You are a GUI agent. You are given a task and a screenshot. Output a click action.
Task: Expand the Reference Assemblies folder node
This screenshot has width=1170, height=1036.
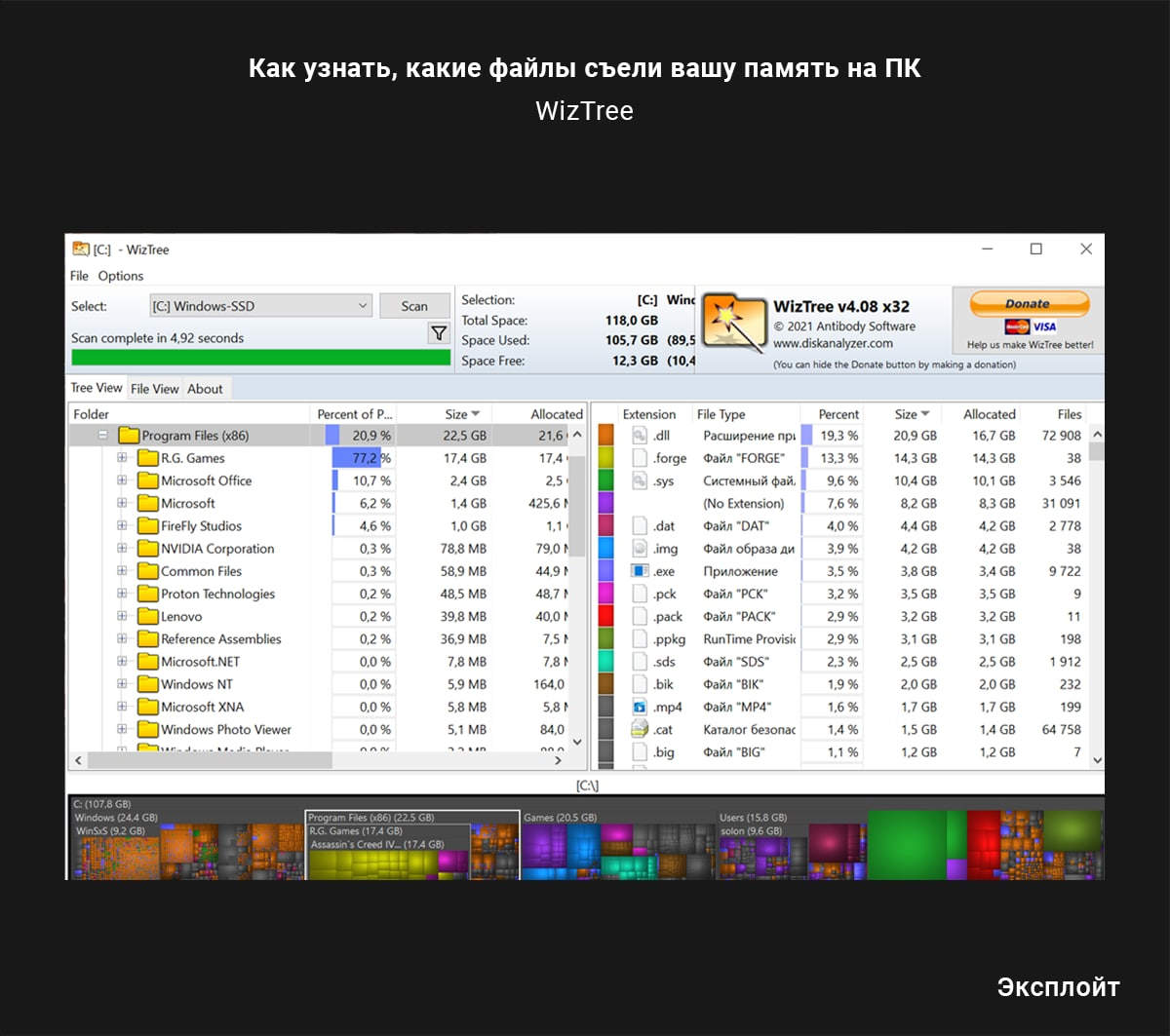point(122,638)
